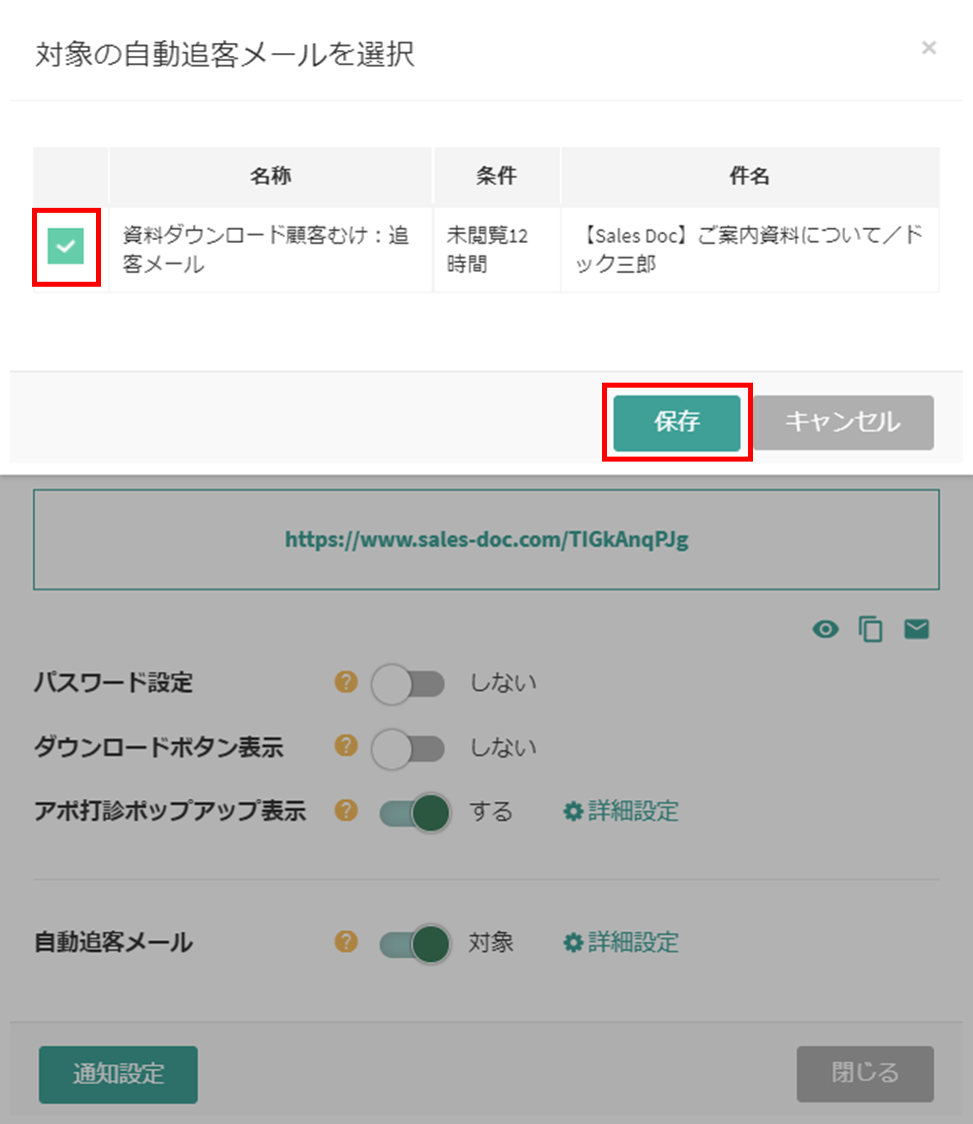
Task: Click the gear icon next to アポ打診 詳細設定
Action: click(572, 812)
